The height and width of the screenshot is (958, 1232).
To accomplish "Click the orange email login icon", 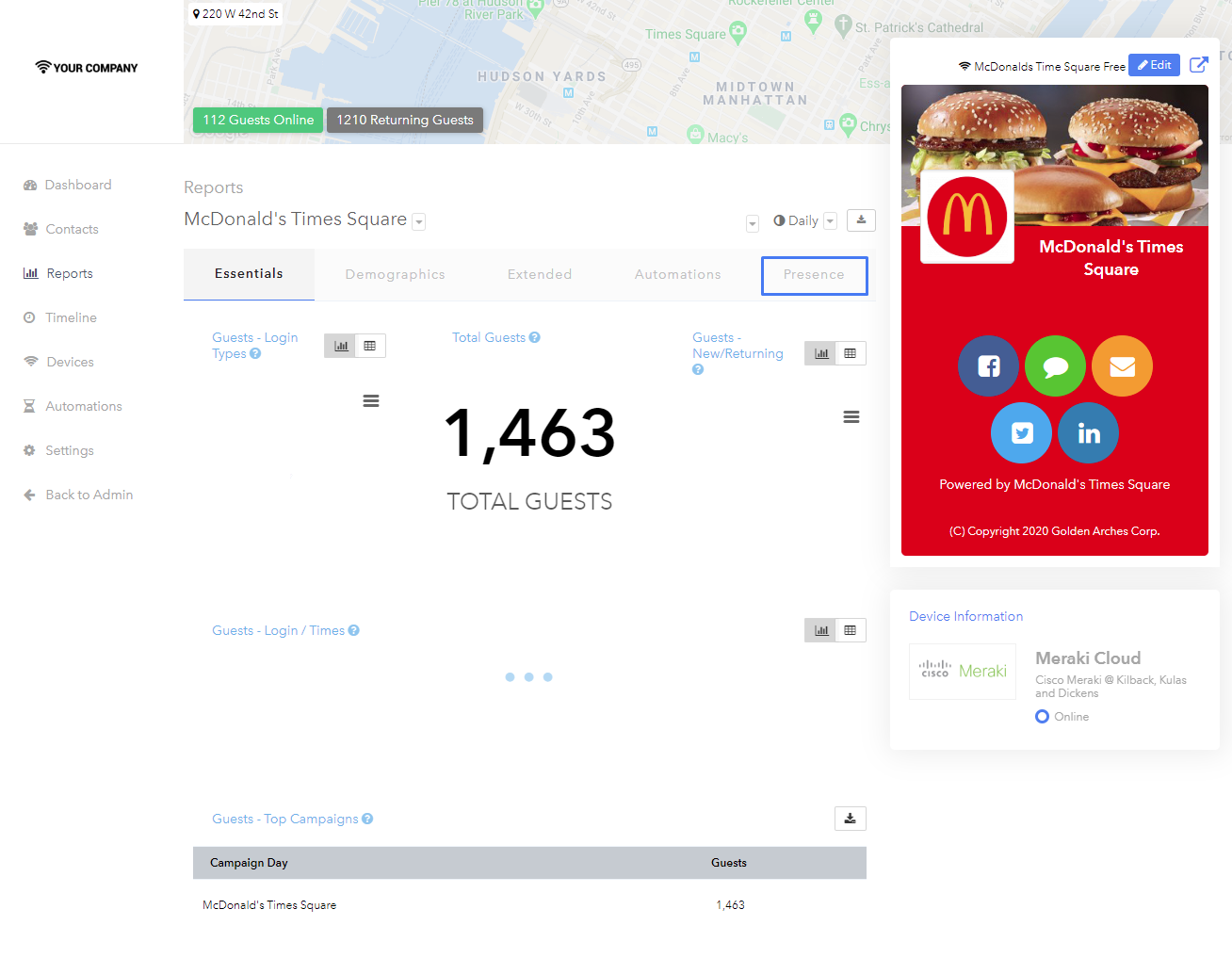I will (1122, 365).
